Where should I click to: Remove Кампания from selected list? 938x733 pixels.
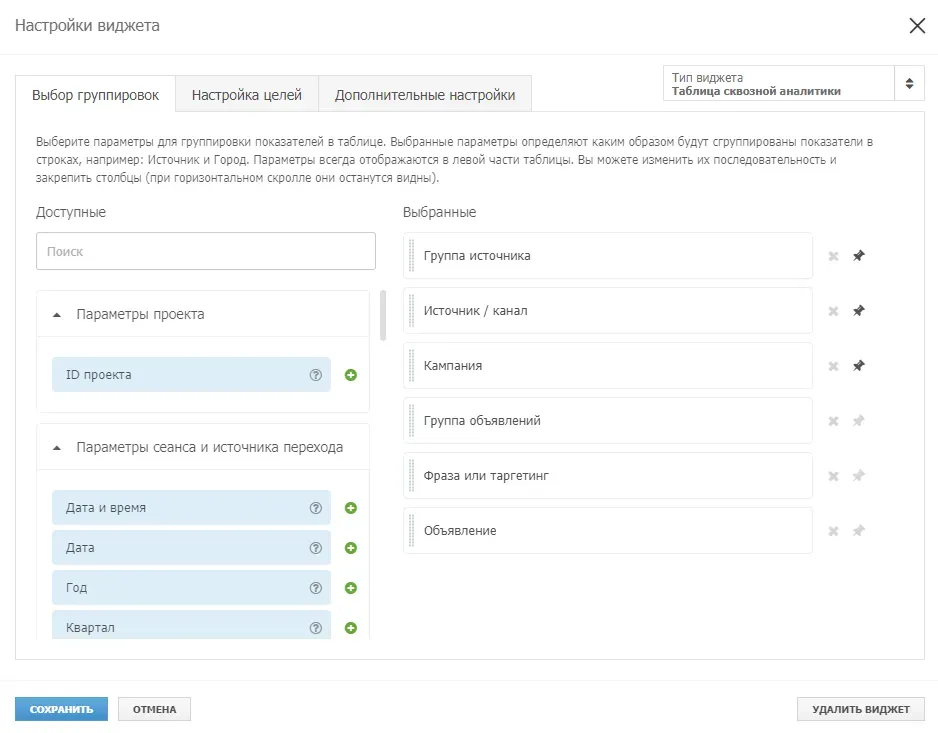pos(833,366)
